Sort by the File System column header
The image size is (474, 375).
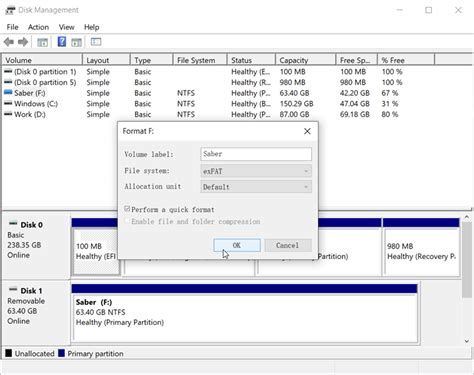click(200, 60)
